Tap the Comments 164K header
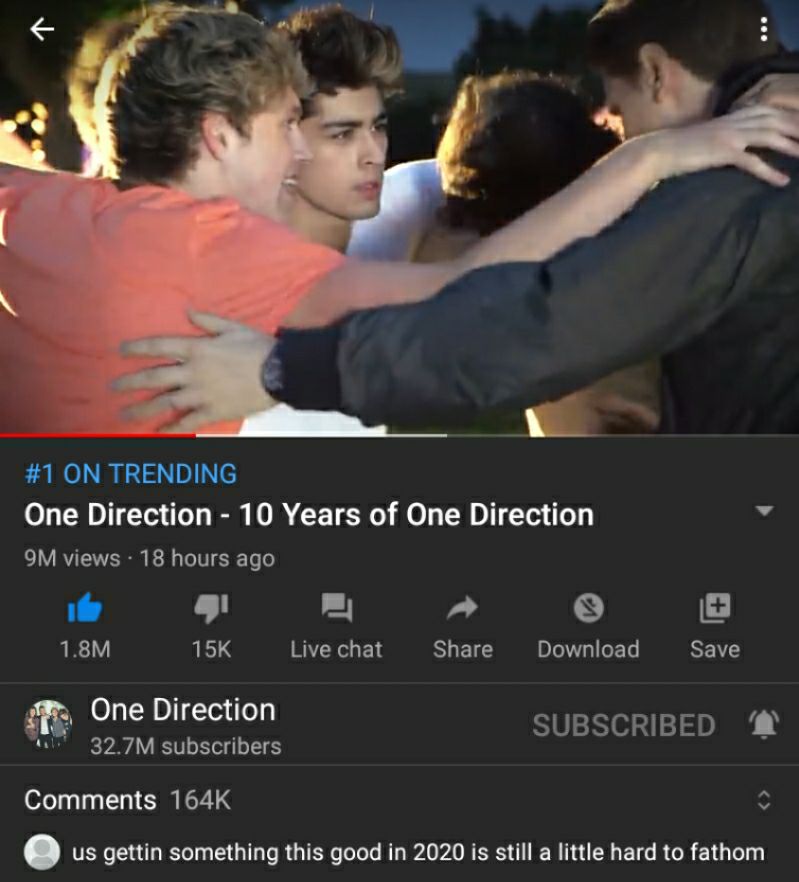This screenshot has width=799, height=882. tap(128, 800)
